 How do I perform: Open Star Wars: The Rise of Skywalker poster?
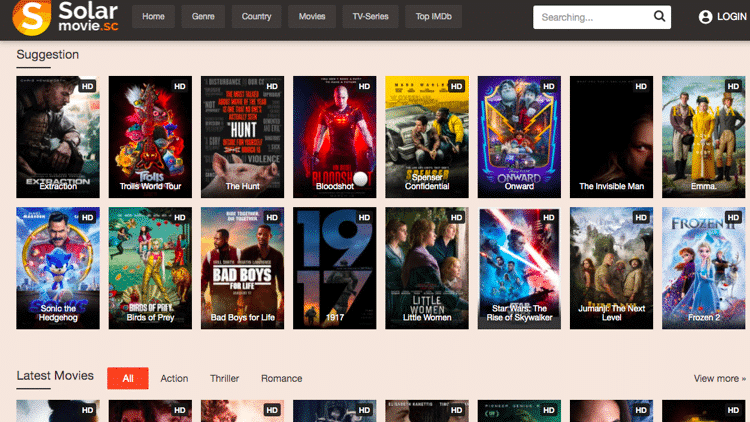click(519, 268)
